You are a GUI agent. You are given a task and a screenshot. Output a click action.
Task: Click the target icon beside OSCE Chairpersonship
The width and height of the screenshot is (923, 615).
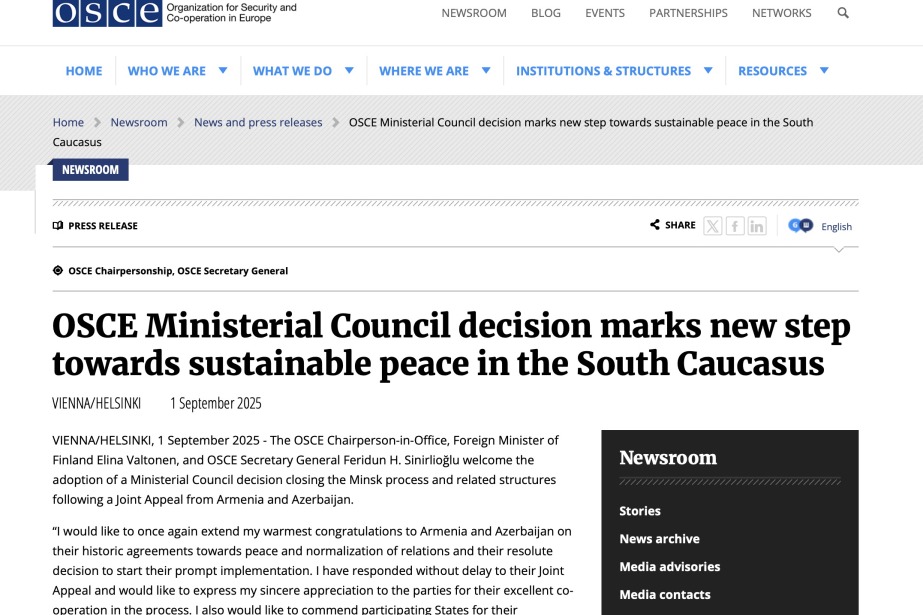point(58,271)
